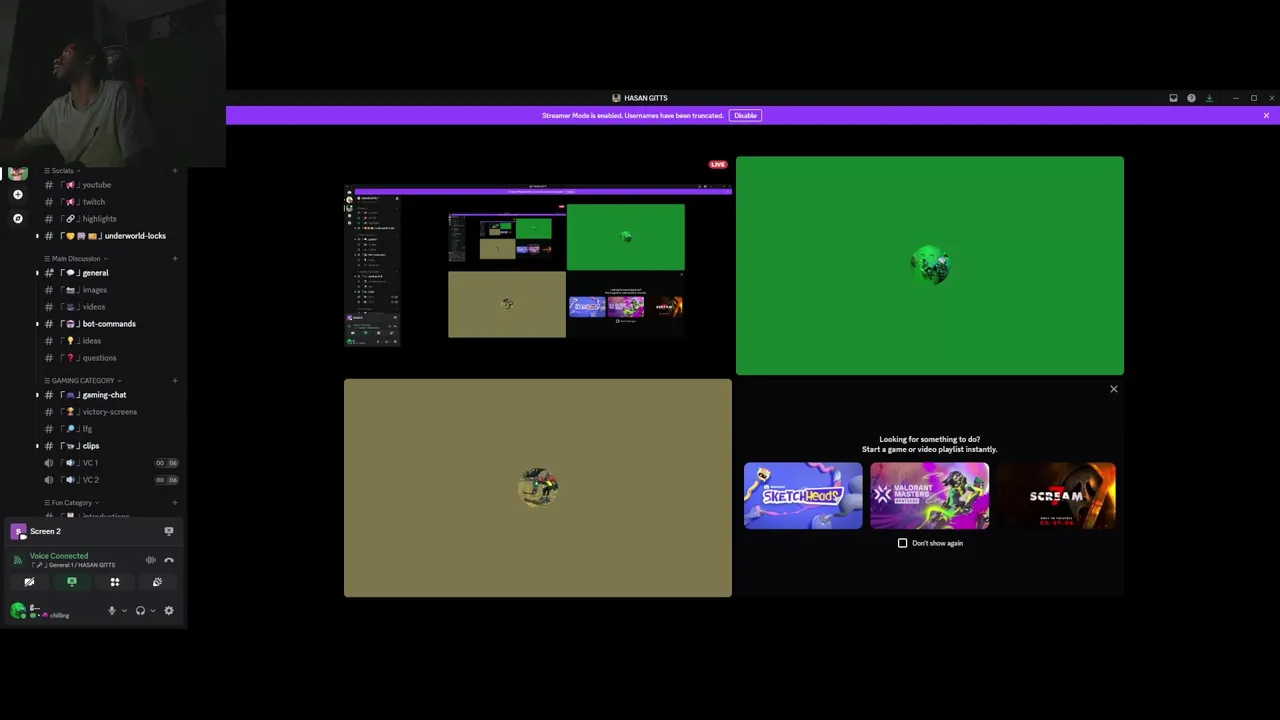This screenshot has width=1280, height=720.
Task: Toggle the green screen share button
Action: (x=72, y=582)
